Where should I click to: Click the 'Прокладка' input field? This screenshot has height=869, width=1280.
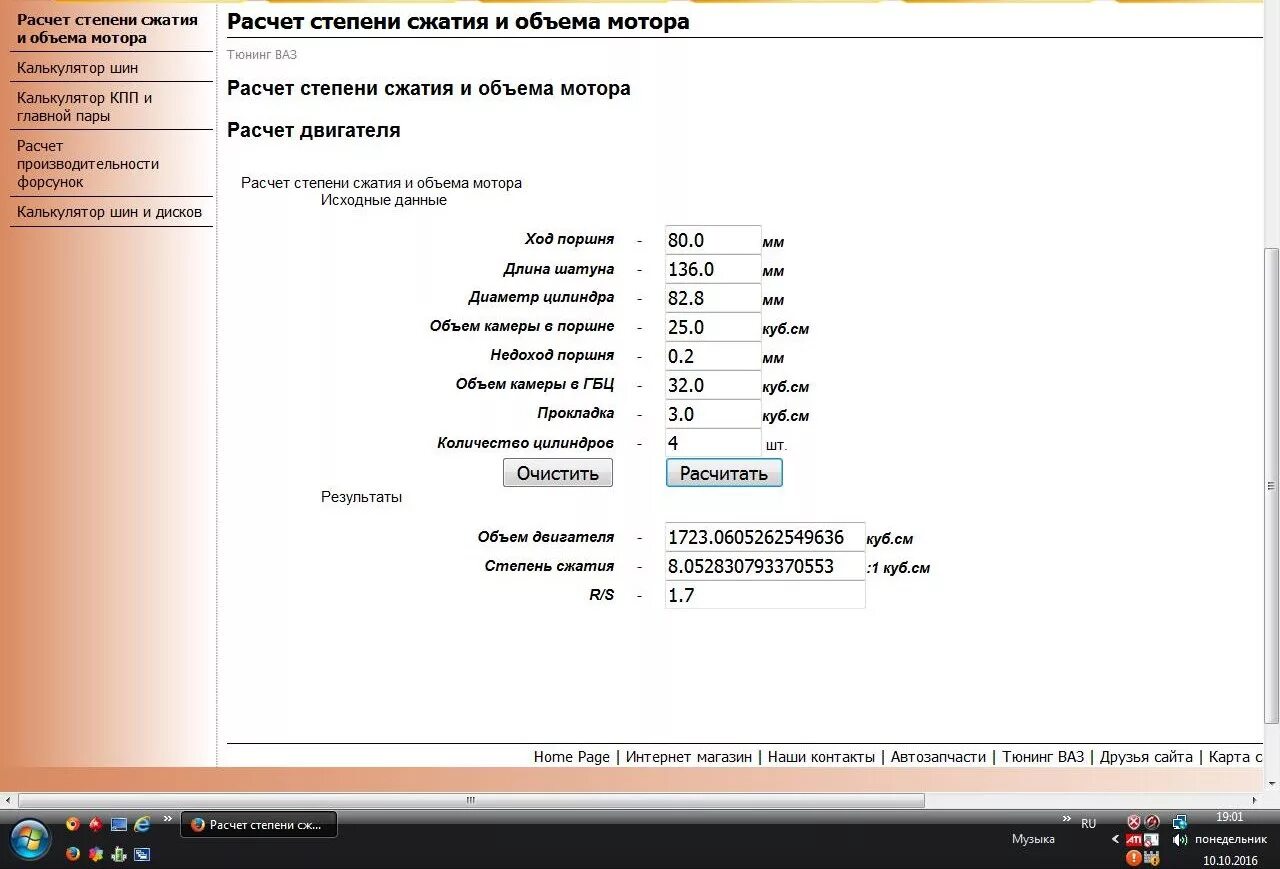713,414
